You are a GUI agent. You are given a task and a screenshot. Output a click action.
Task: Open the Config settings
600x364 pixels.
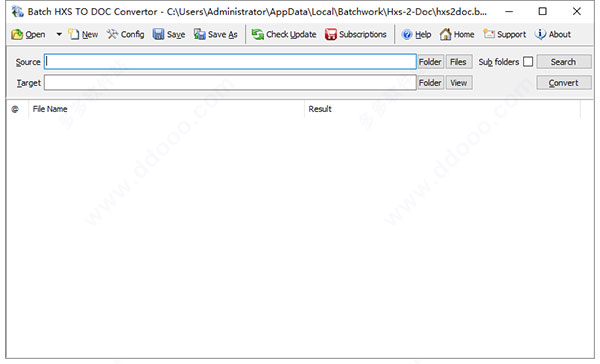(x=126, y=34)
